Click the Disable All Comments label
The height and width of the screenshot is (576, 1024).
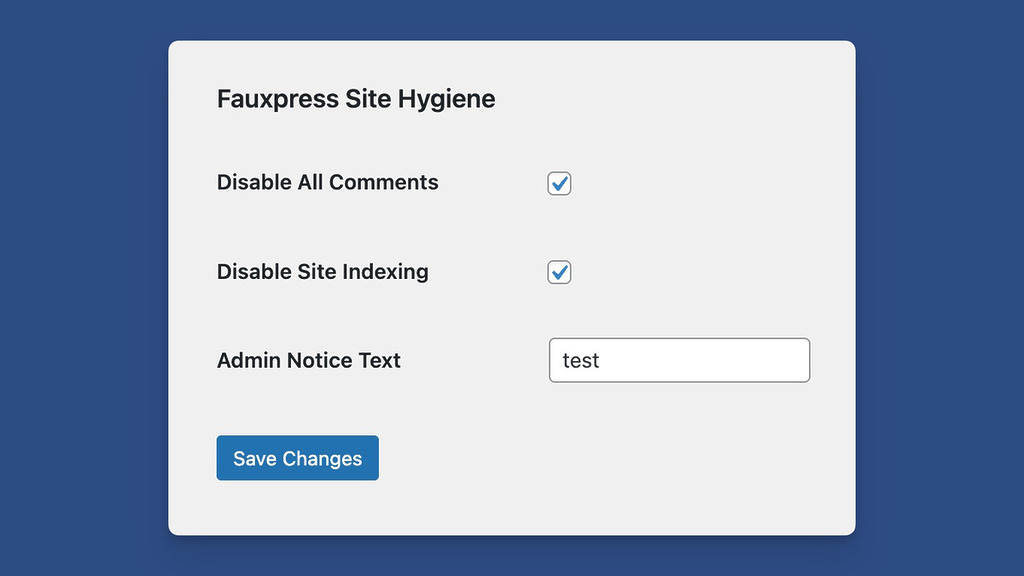[327, 182]
